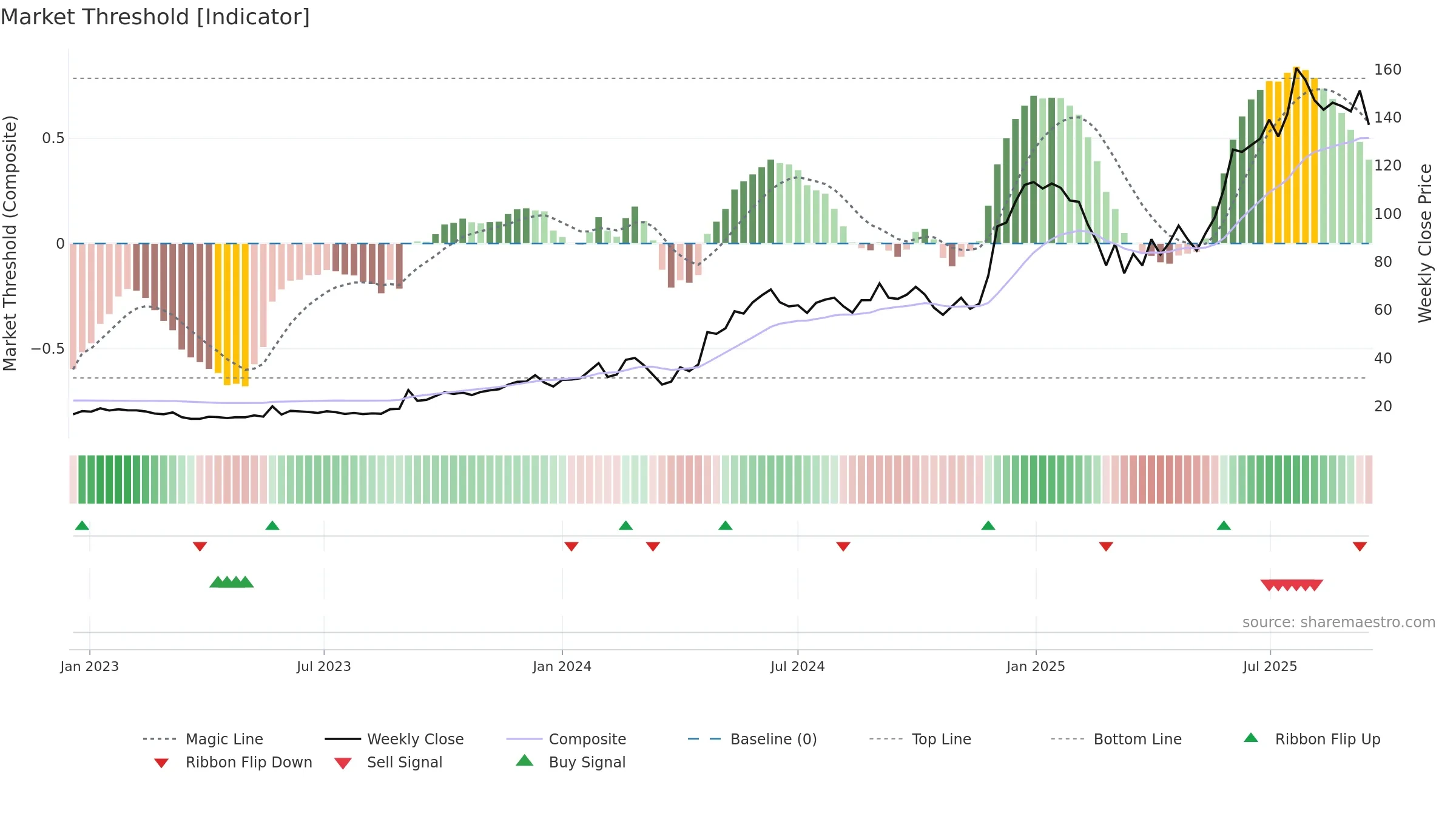Click the ribbon flip down marker after Jan 2024
The width and height of the screenshot is (1456, 819).
571,547
